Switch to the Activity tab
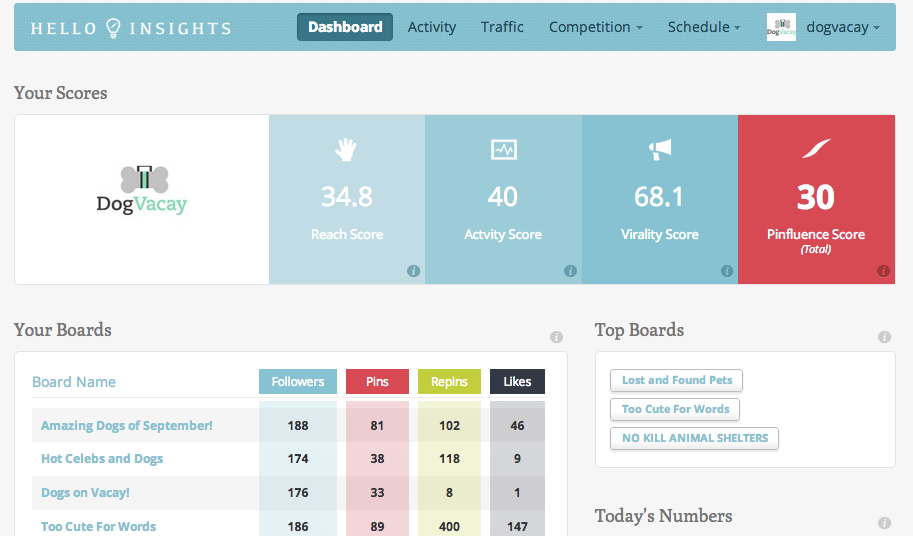Viewport: 913px width, 536px height. (x=431, y=27)
